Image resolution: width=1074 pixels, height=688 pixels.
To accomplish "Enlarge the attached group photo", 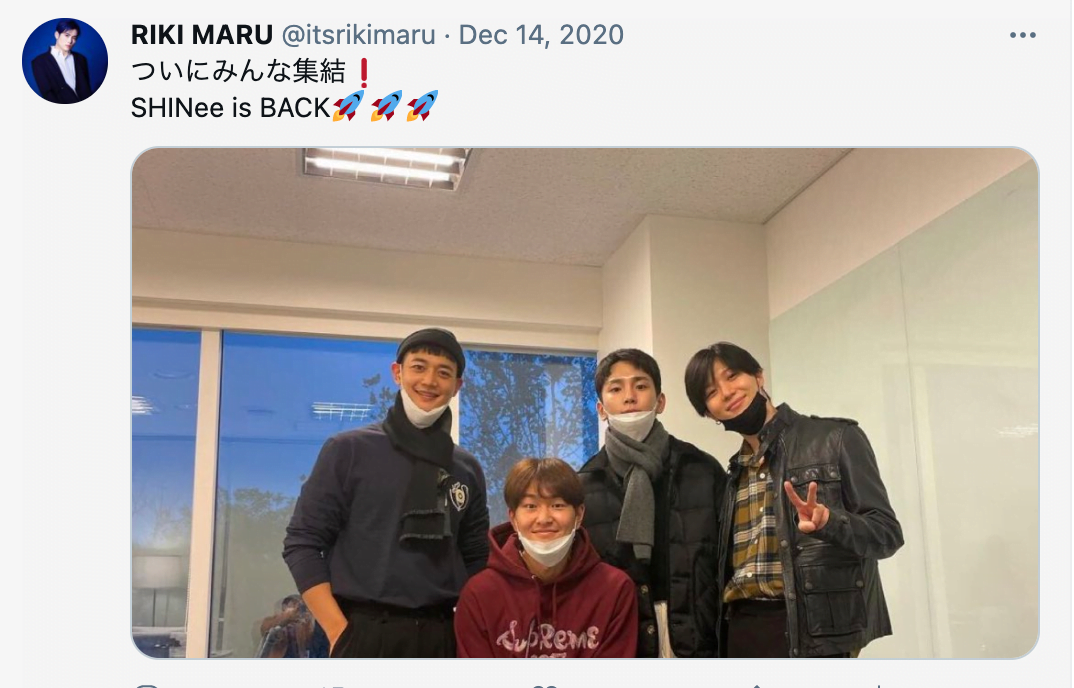I will click(x=585, y=403).
